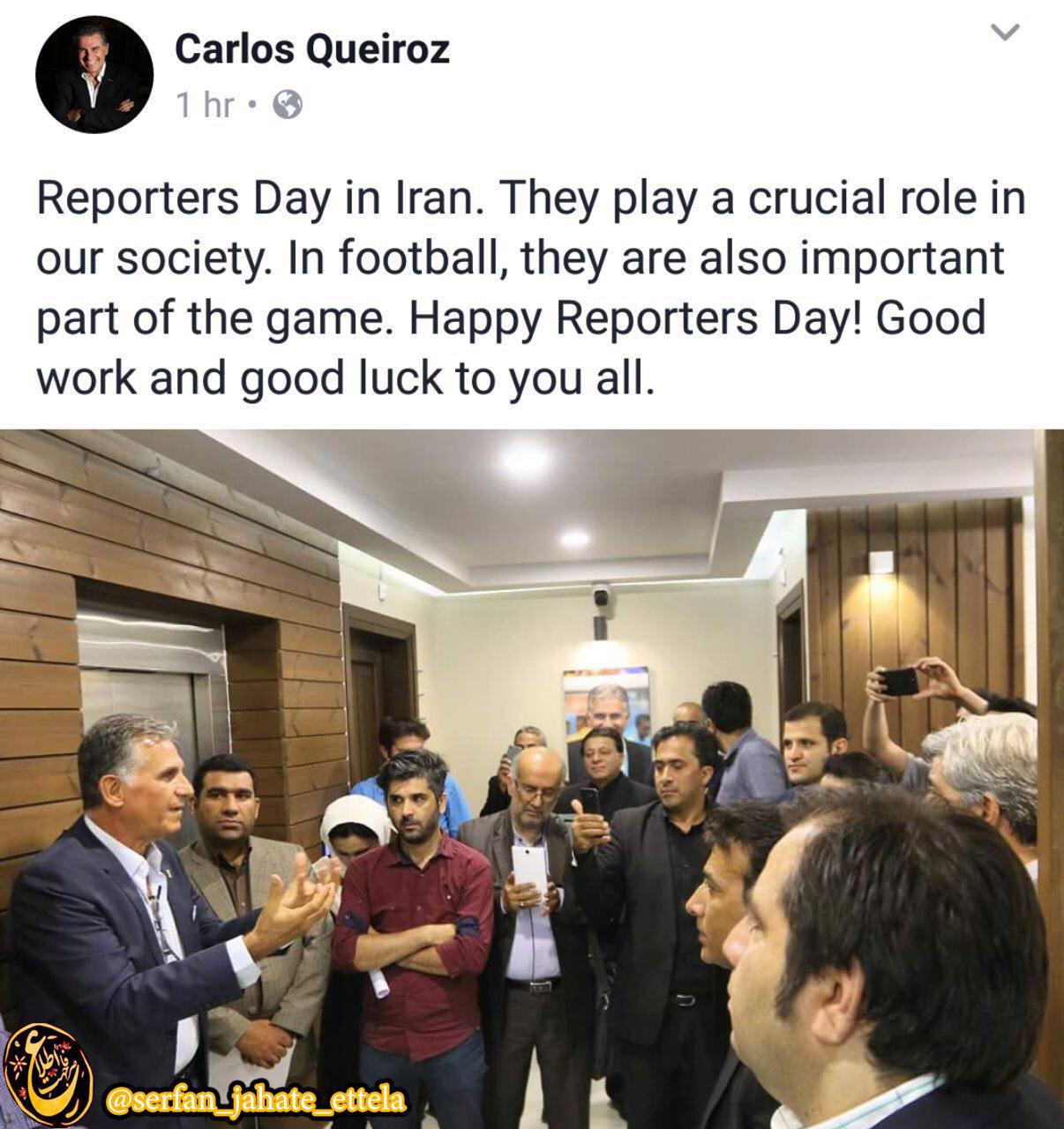This screenshot has width=1064, height=1129.
Task: Open the posted photo of reporters
Action: click(x=532, y=779)
